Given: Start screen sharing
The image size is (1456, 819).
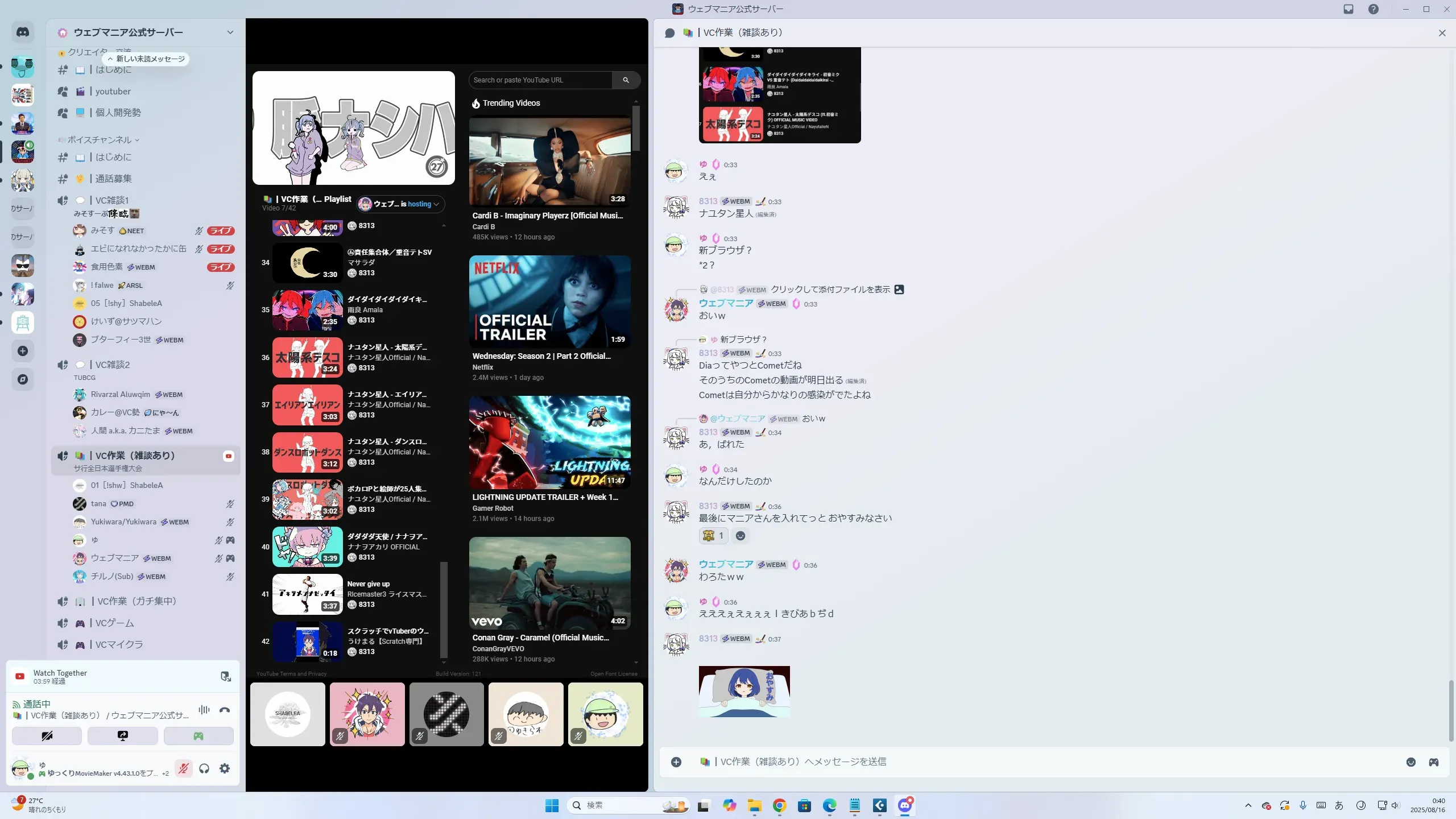Looking at the screenshot, I should [x=122, y=736].
